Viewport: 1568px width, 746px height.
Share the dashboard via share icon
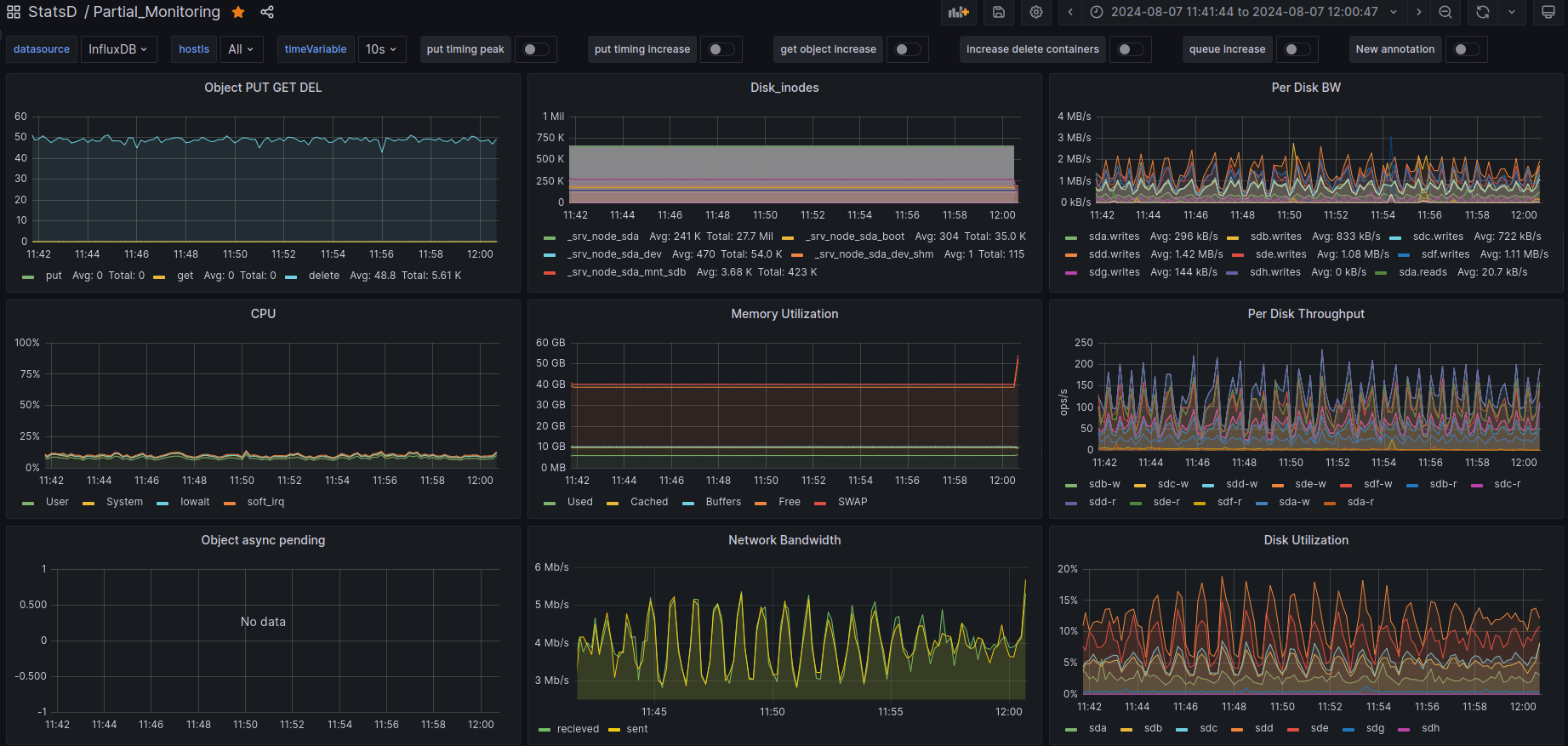tap(267, 12)
